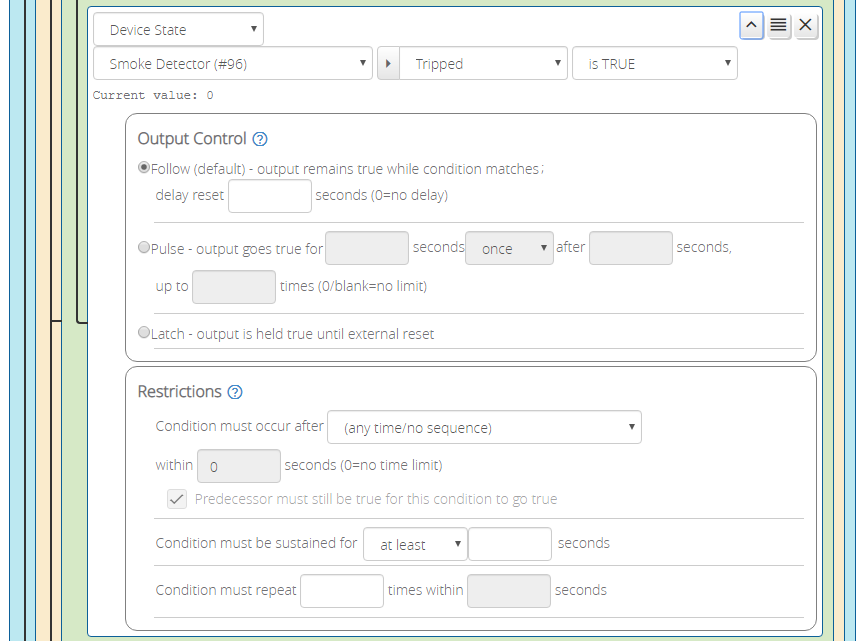Image resolution: width=865 pixels, height=641 pixels.
Task: Open the Tripped variable dropdown
Action: click(x=473, y=62)
